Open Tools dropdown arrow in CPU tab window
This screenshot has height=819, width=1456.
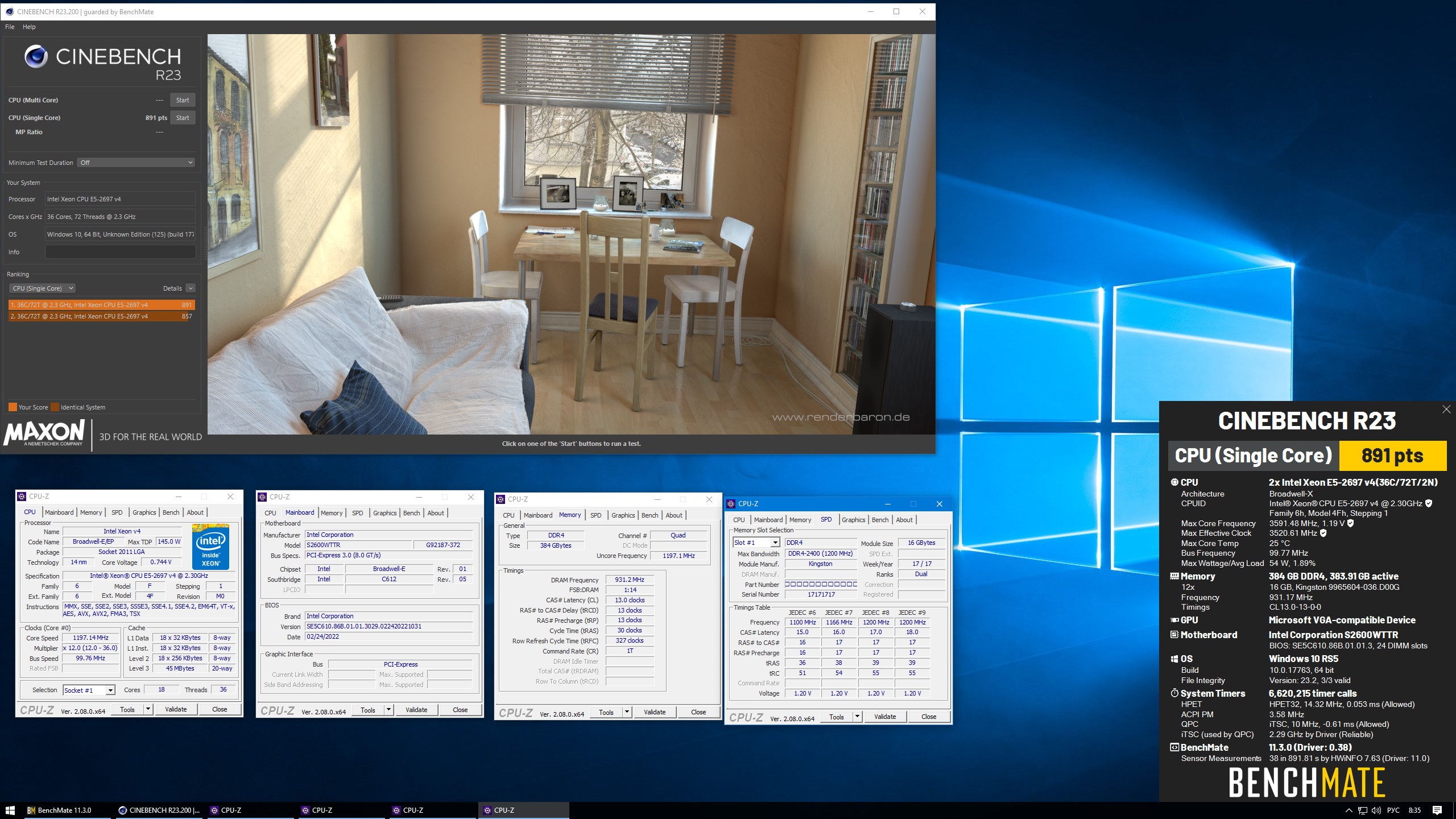pos(148,709)
